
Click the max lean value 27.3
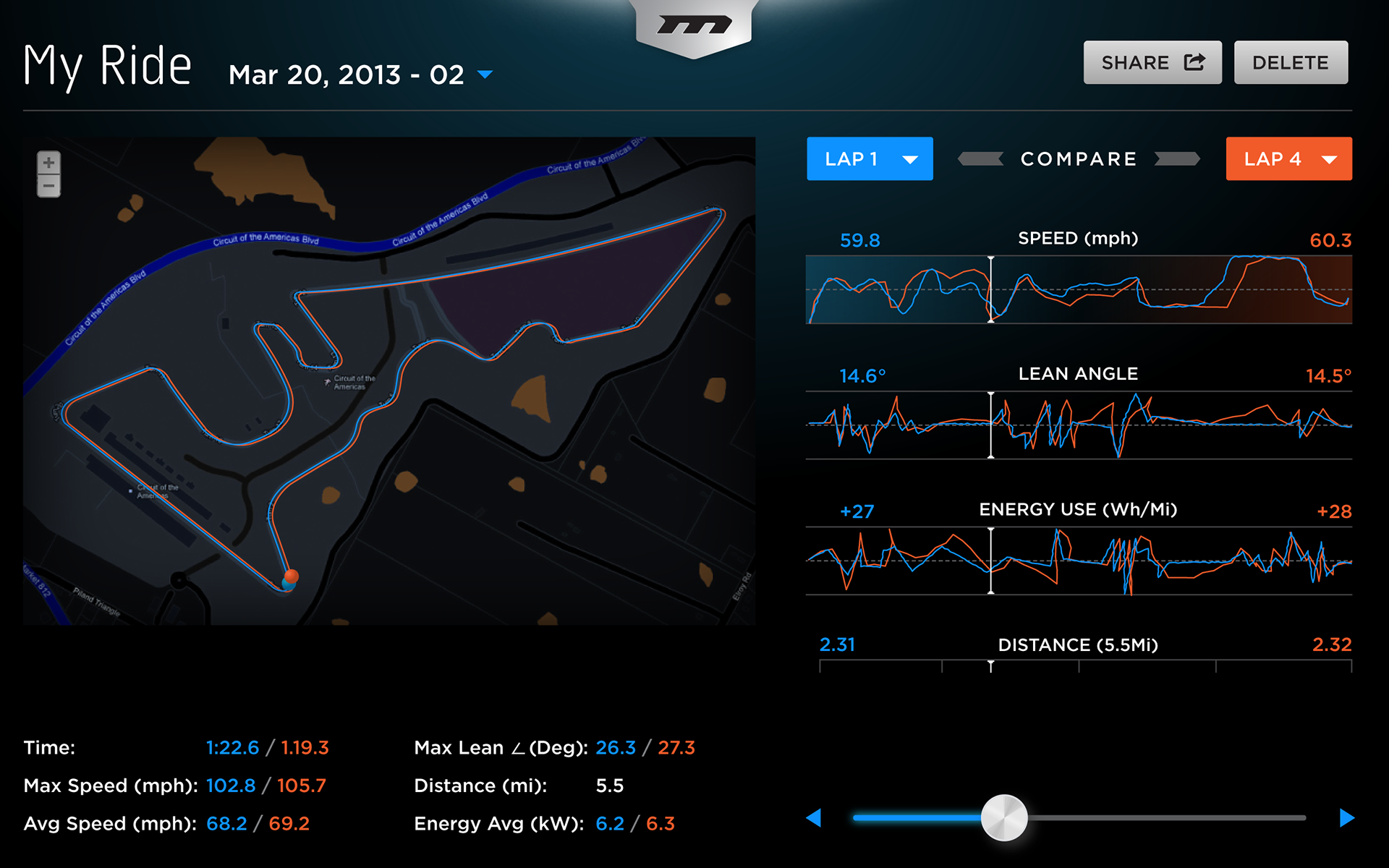point(676,748)
